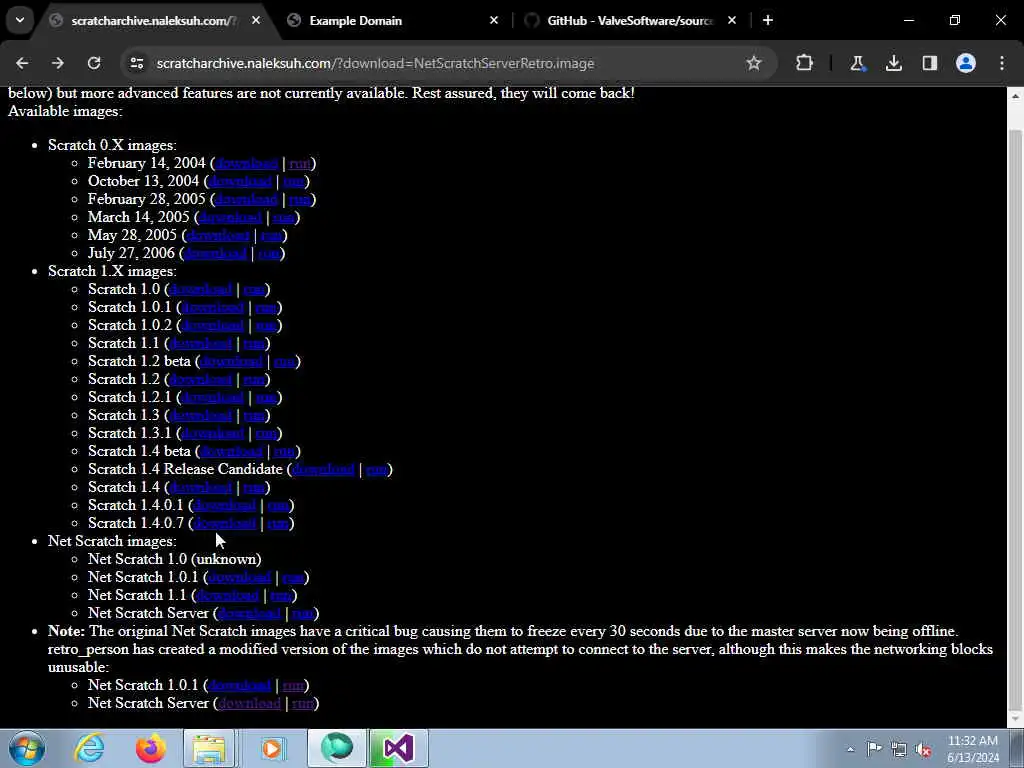Run Scratch 1.3.1 image

(266, 433)
